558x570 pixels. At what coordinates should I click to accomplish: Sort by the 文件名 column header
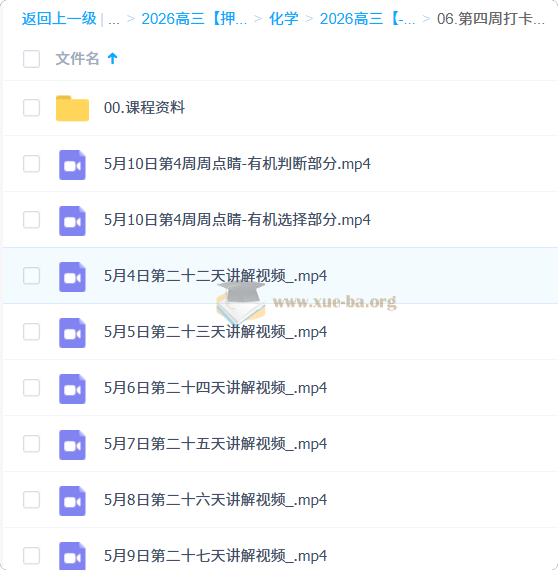click(77, 59)
